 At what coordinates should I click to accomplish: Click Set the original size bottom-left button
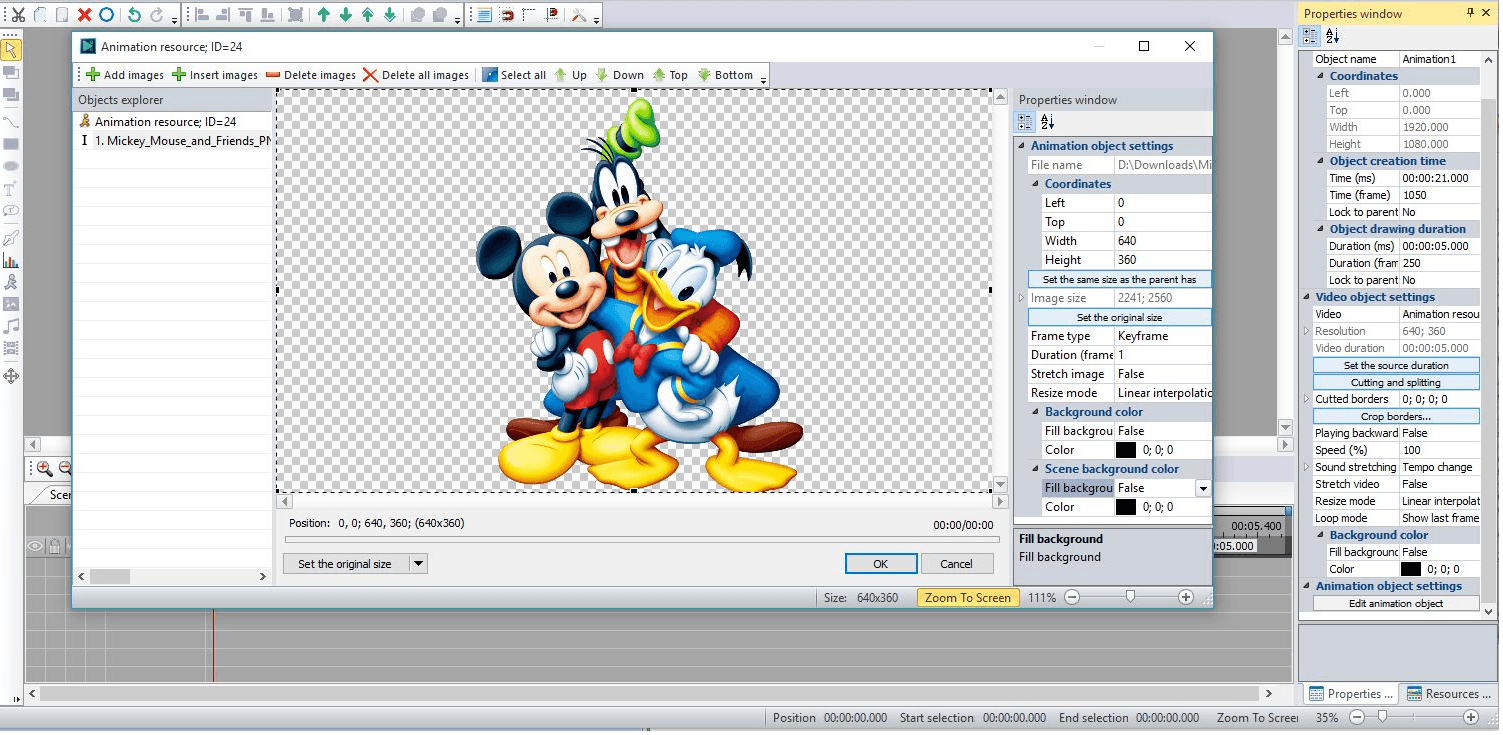345,564
